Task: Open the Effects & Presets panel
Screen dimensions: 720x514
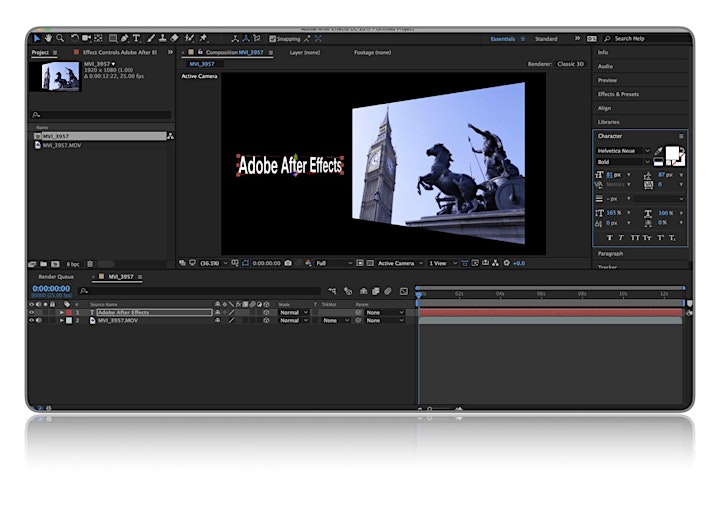Action: [618, 94]
